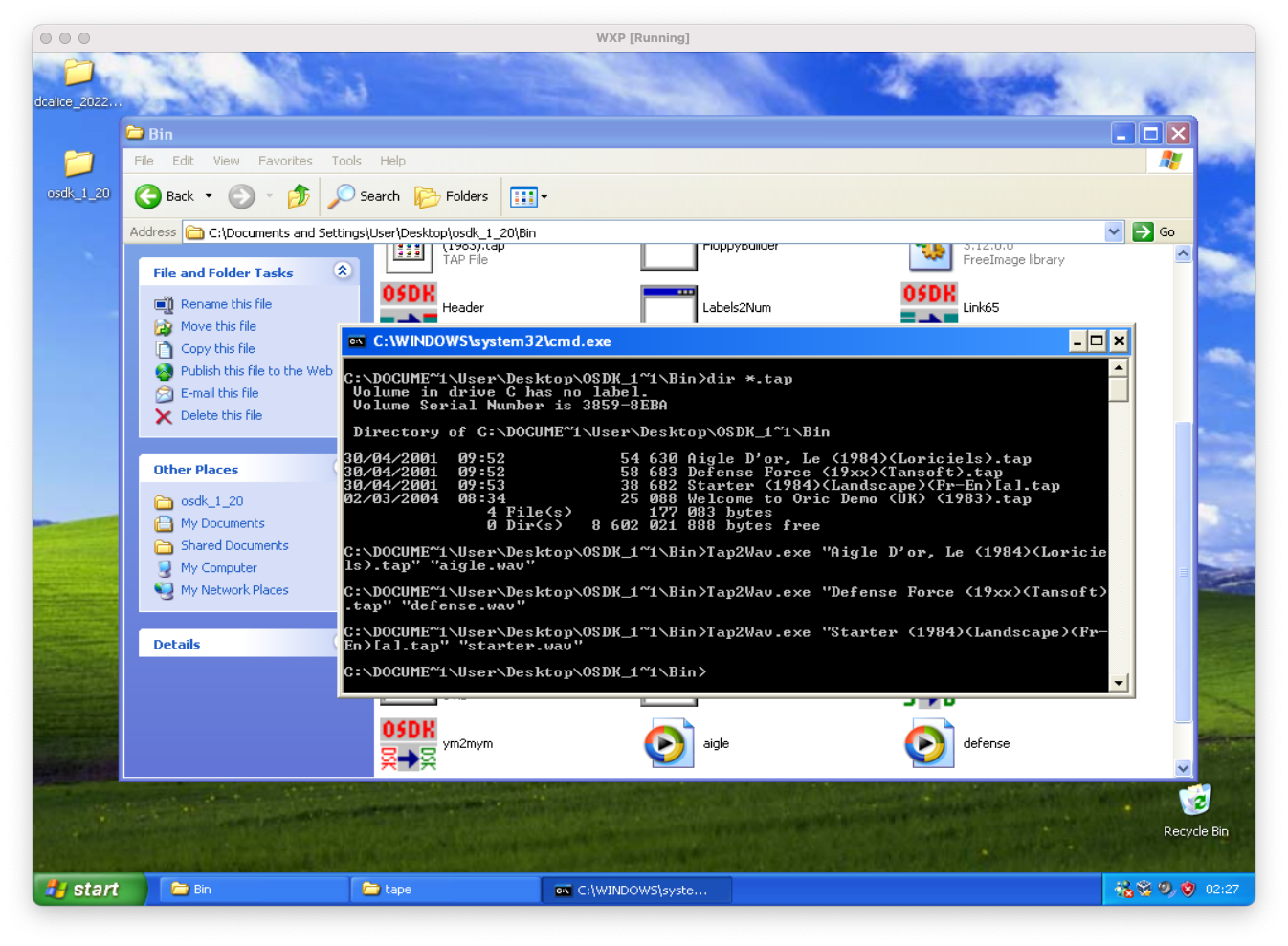
Task: Click the red shield security tray icon
Action: [x=1188, y=889]
